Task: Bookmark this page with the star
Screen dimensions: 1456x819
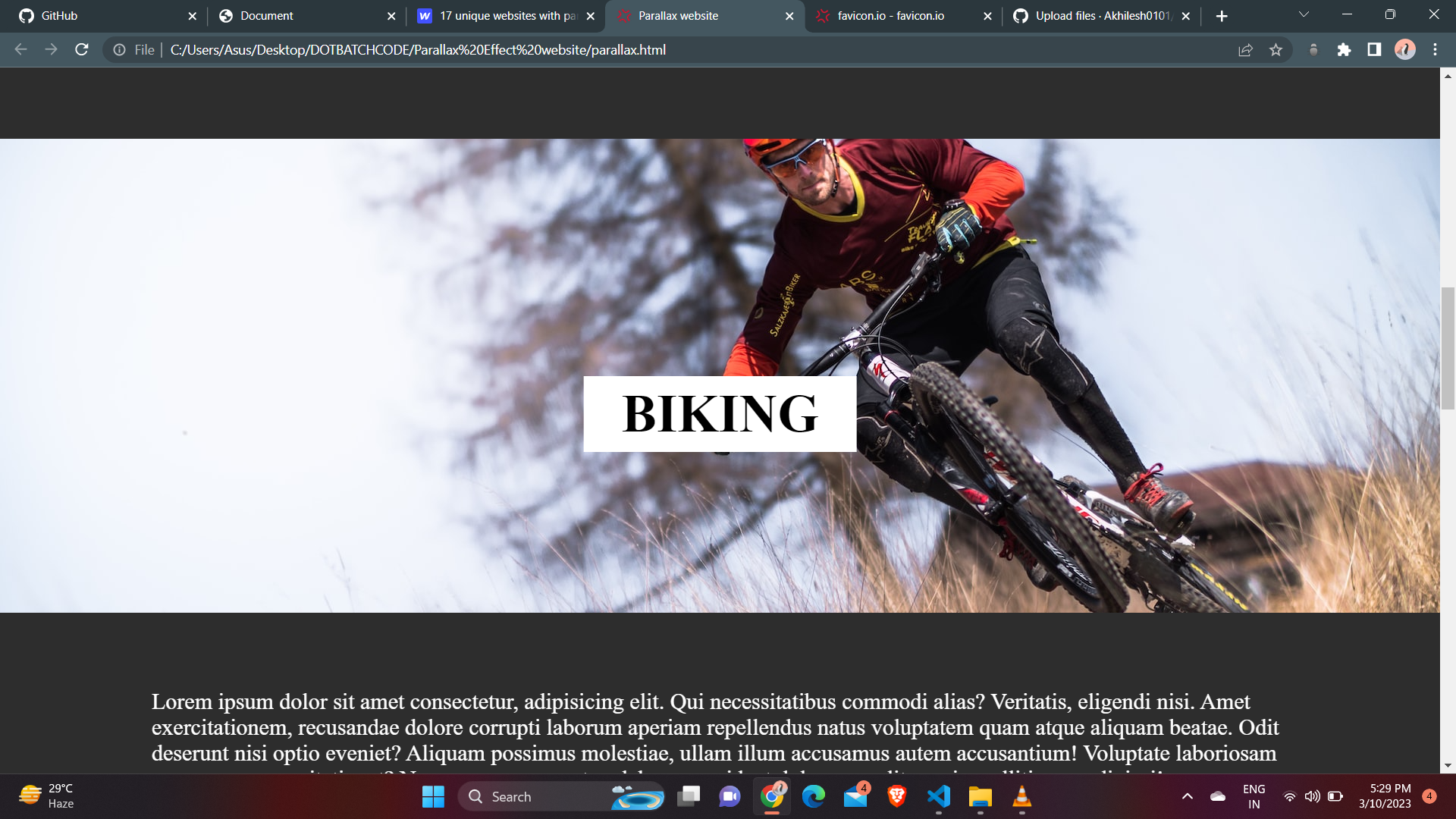Action: click(x=1276, y=50)
